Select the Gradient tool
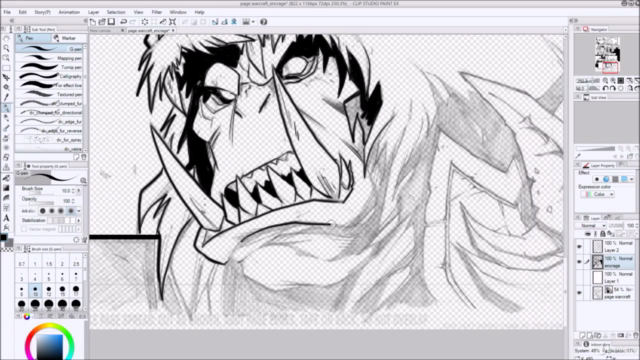Image resolution: width=640 pixels, height=360 pixels. pos(6,188)
